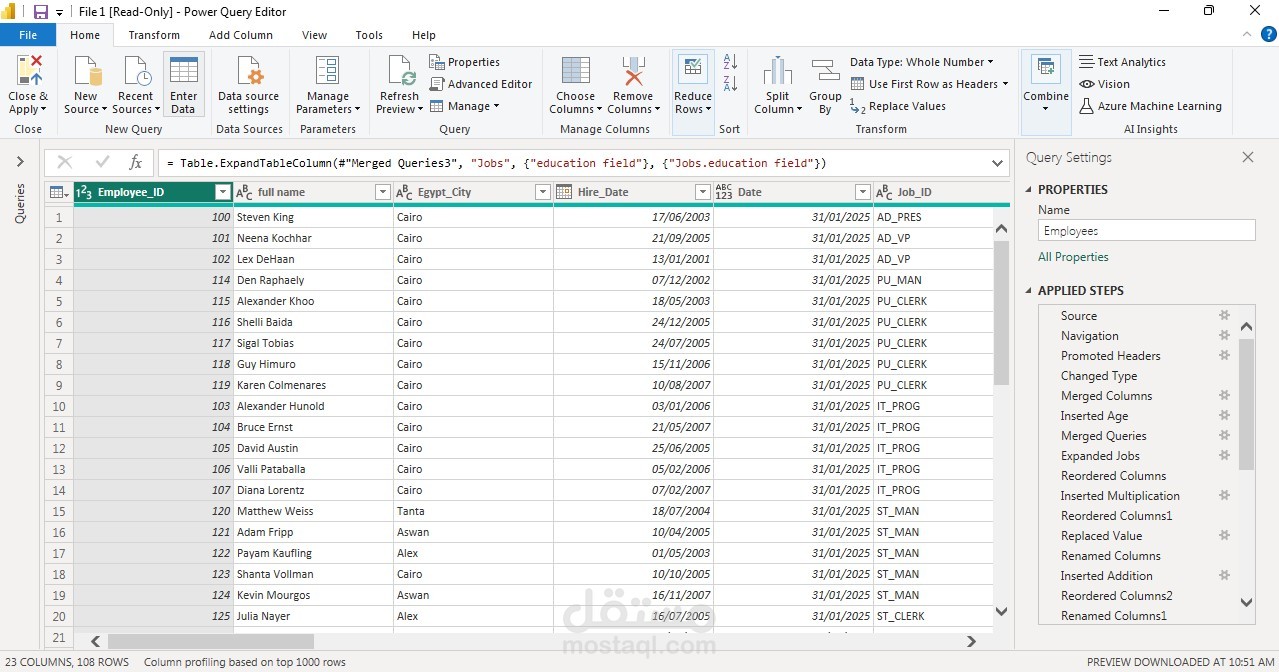Open Data Type: Whole Number dropdown
Screen dimensions: 1279x672
click(922, 62)
